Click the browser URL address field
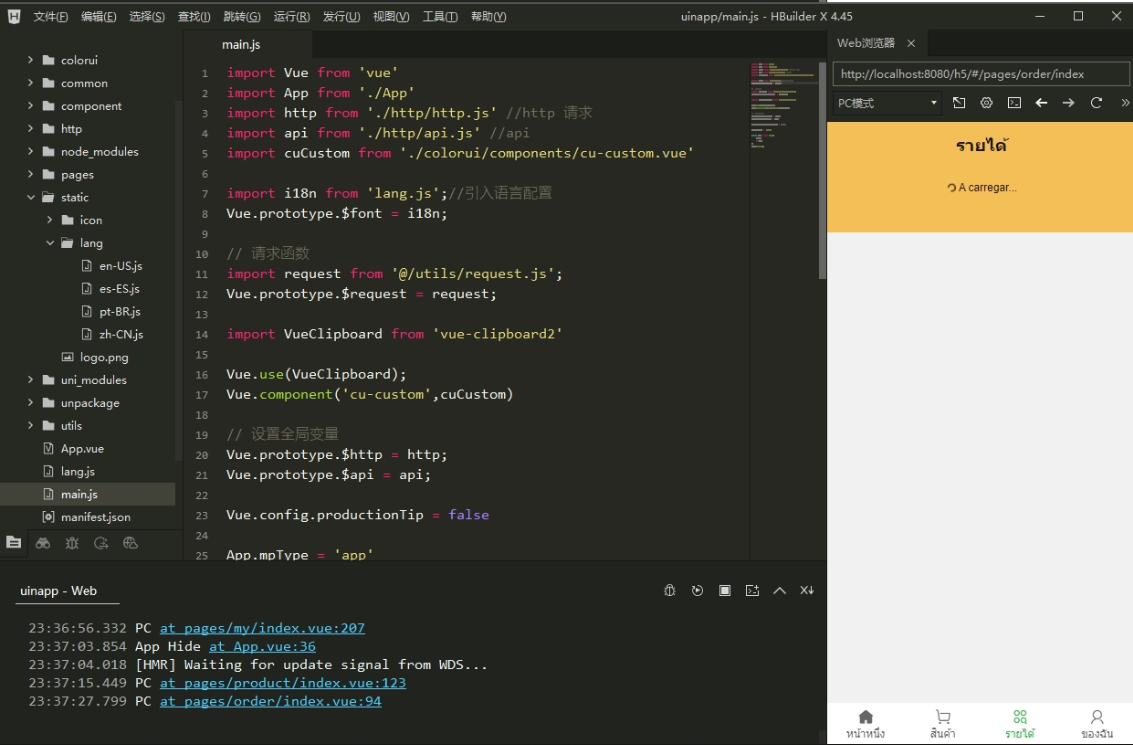 tap(981, 74)
